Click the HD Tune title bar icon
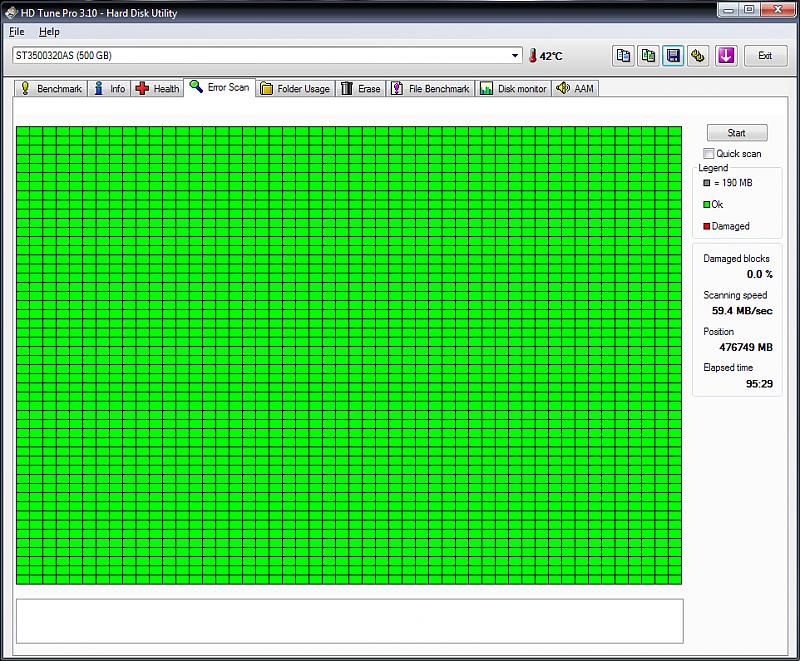Image resolution: width=800 pixels, height=661 pixels. click(x=11, y=13)
